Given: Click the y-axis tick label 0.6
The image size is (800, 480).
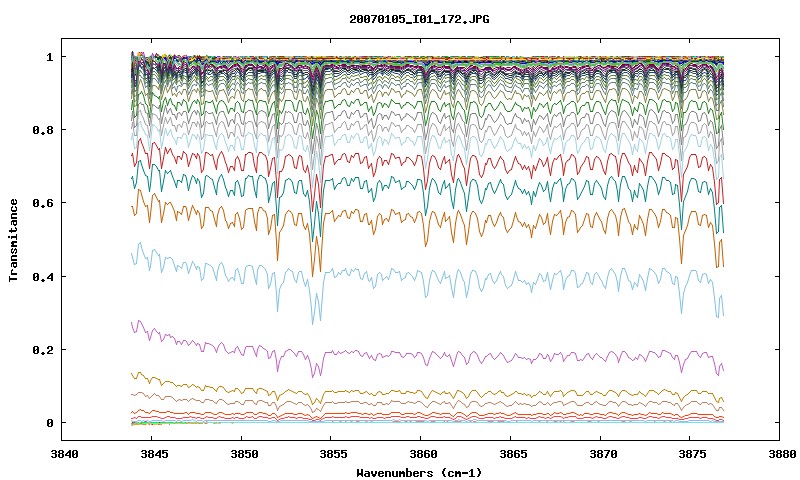Looking at the screenshot, I should tap(43, 203).
